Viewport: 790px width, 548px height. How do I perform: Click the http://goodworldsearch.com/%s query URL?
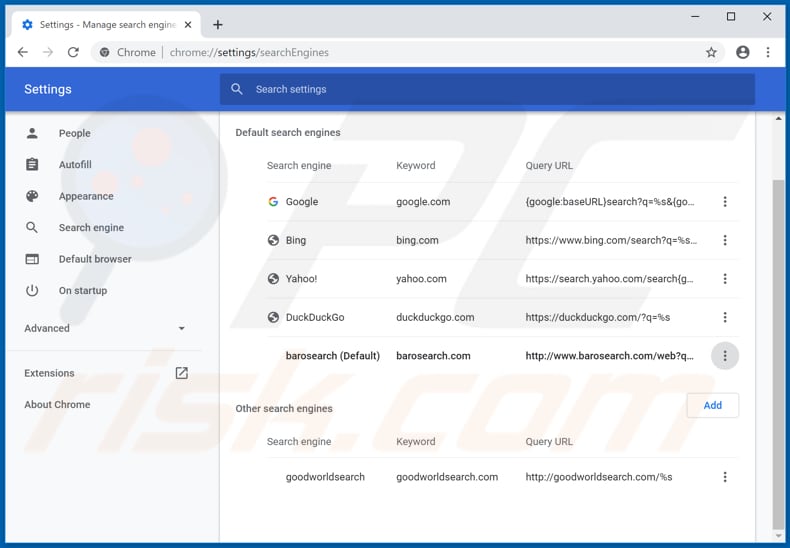[599, 477]
